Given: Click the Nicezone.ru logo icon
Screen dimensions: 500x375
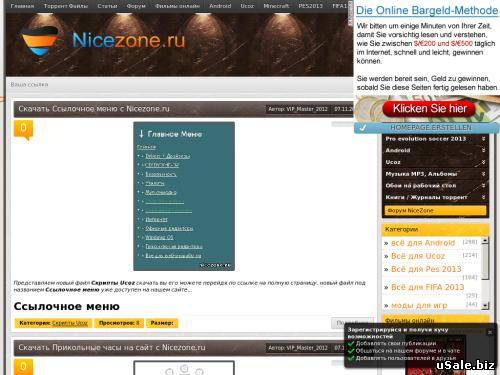Looking at the screenshot, I should click(40, 41).
